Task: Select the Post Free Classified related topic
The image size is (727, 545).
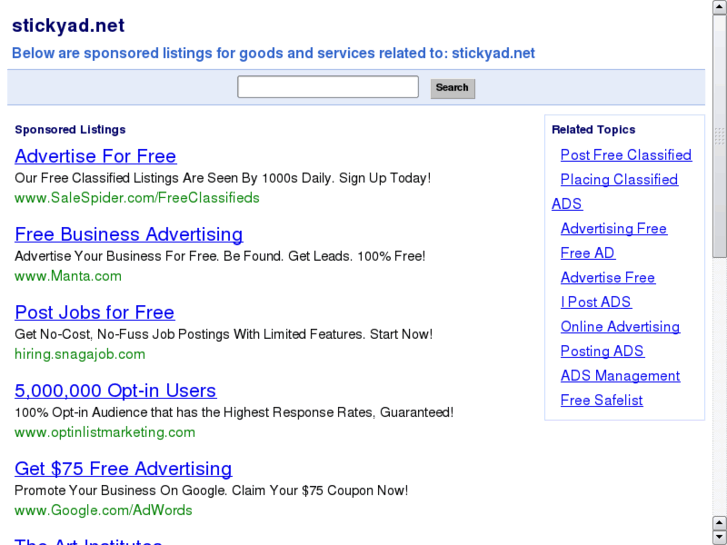Action: click(626, 155)
